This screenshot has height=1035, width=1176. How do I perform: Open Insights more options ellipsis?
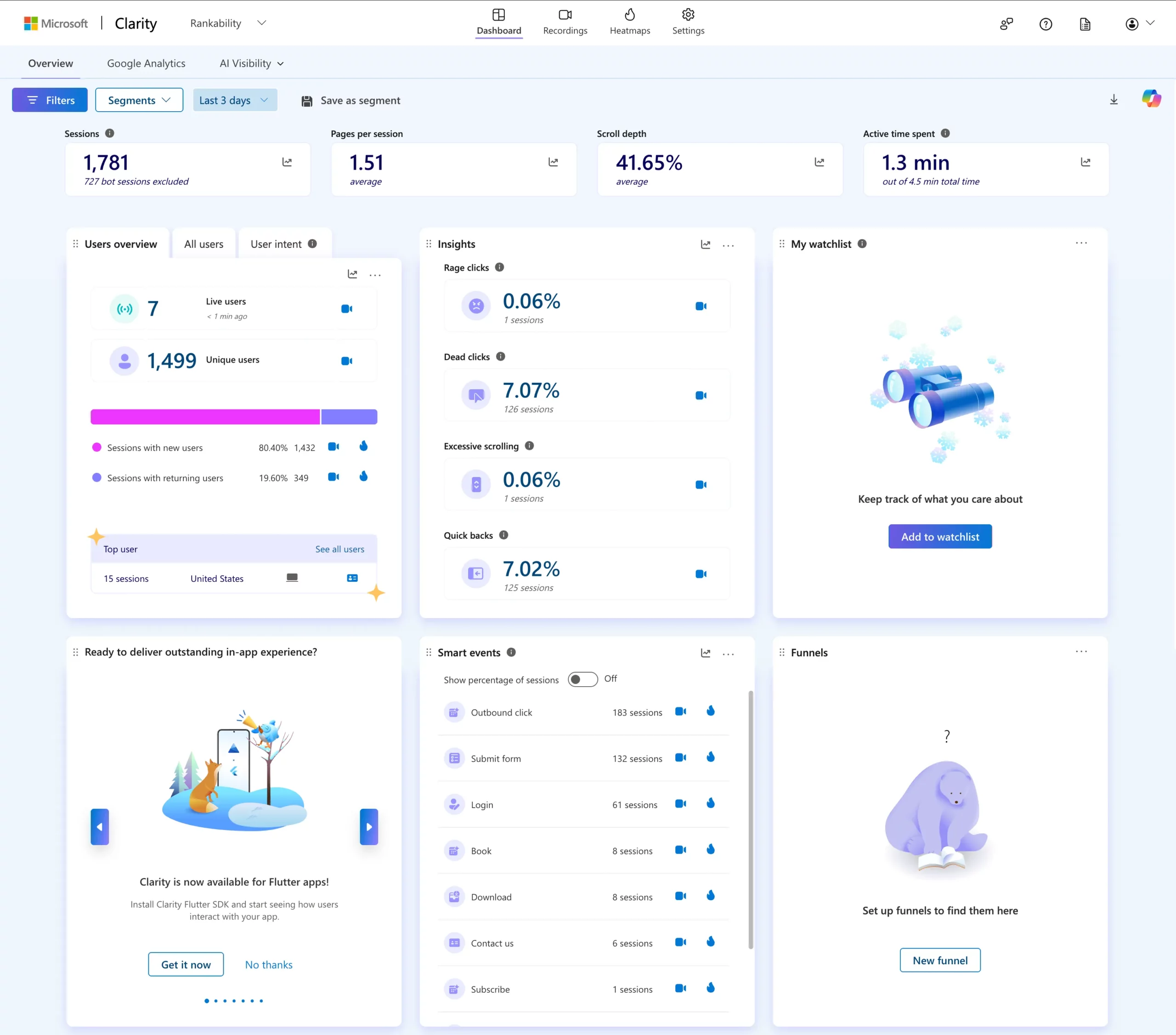tap(728, 245)
